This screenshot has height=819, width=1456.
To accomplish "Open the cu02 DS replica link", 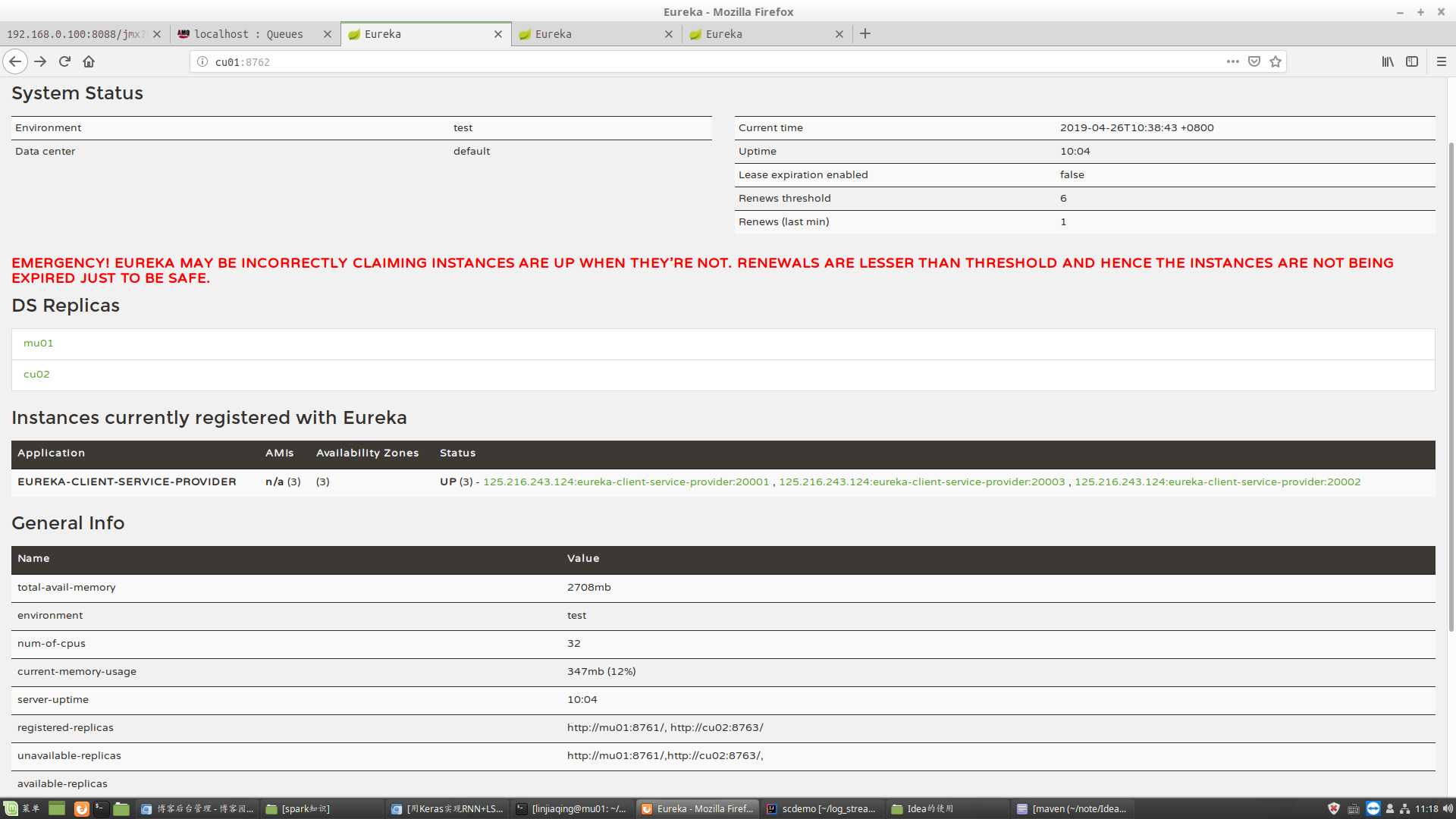I will (x=36, y=375).
